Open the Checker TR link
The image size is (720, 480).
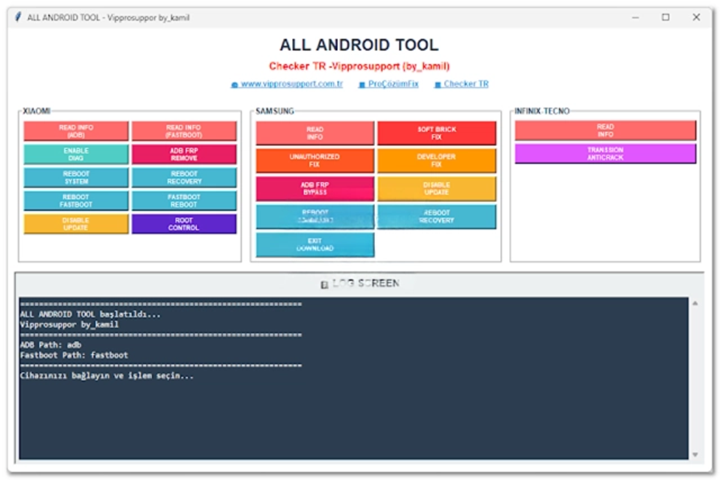click(x=466, y=85)
